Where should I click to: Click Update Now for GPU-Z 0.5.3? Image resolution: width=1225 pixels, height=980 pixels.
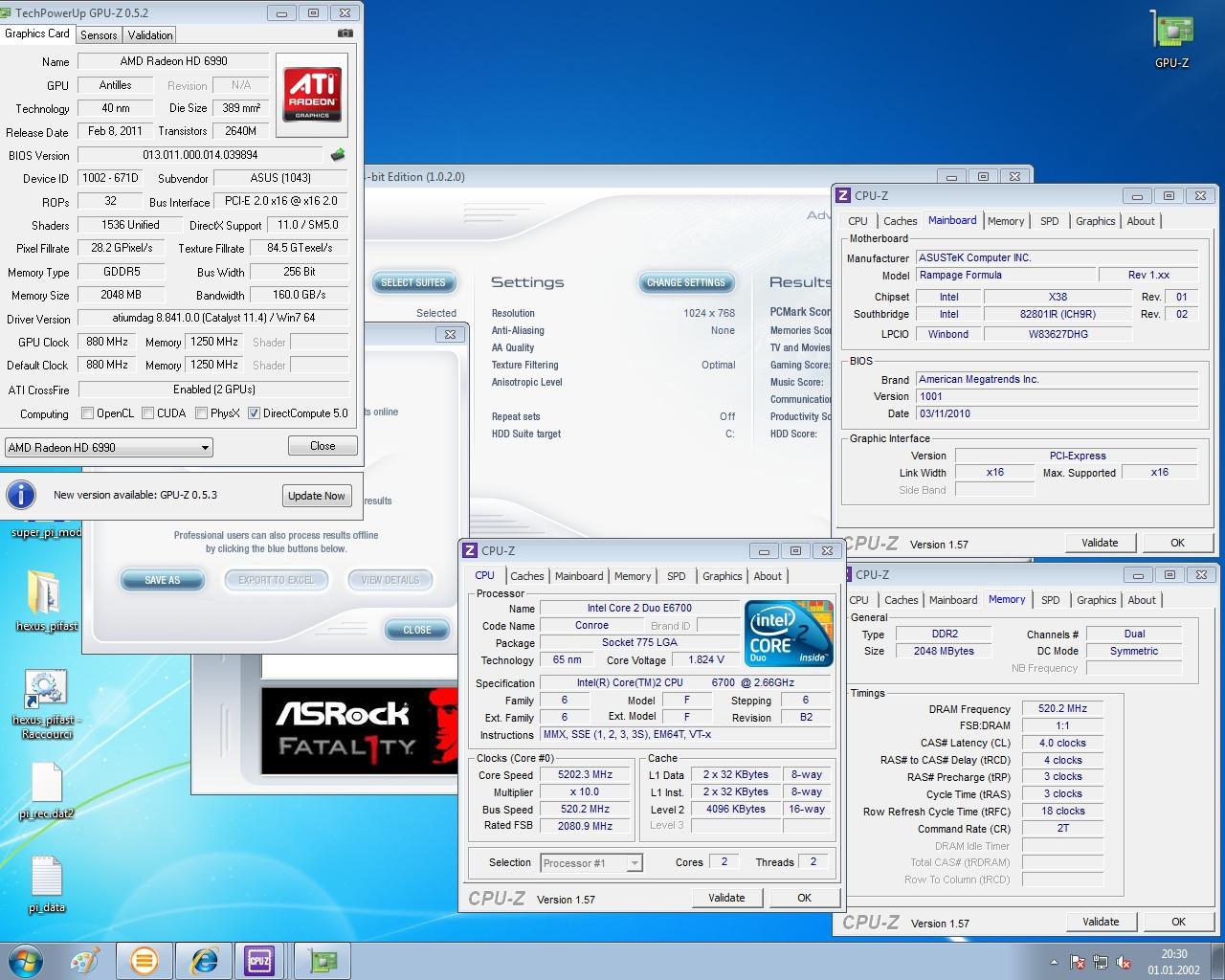point(317,496)
